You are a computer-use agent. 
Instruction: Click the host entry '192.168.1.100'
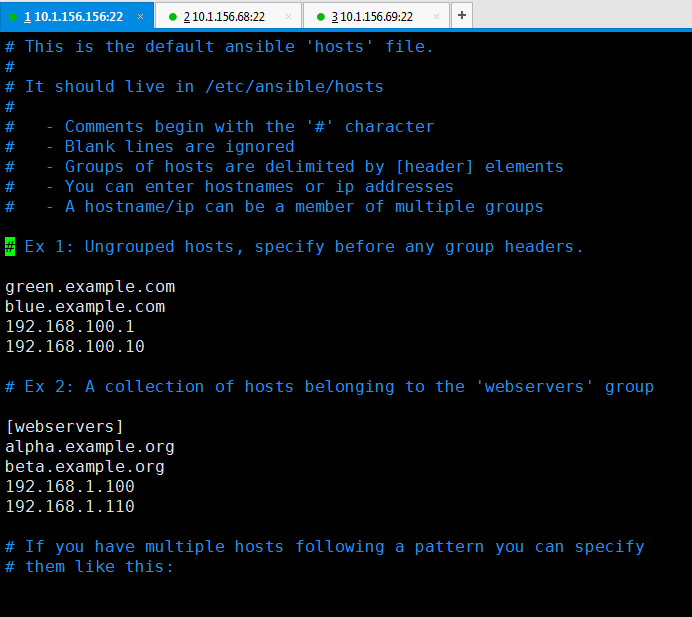[x=70, y=486]
